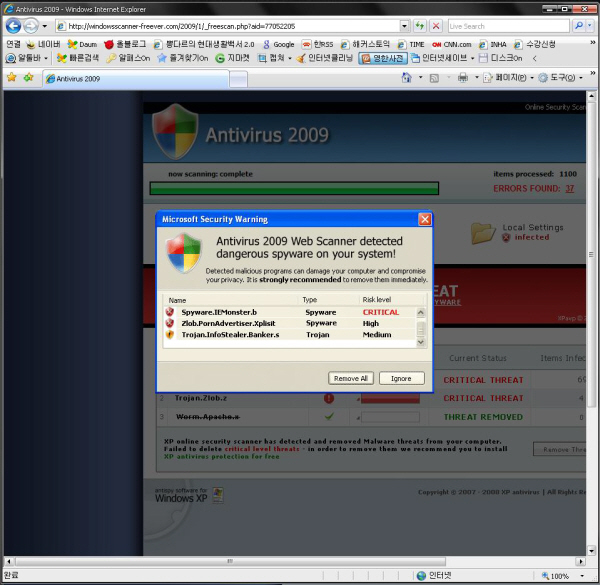
Task: Click the 빠른검색 toolbar item
Action: (x=78, y=58)
